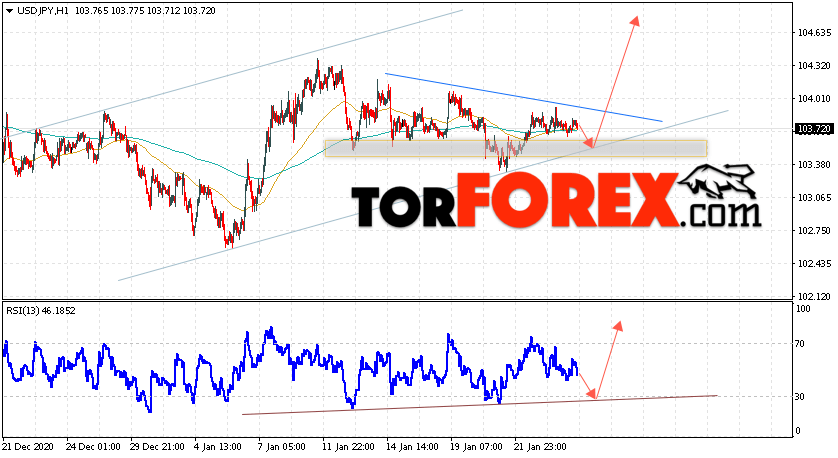Select the 14 Jan 14:00 time label

[x=412, y=447]
